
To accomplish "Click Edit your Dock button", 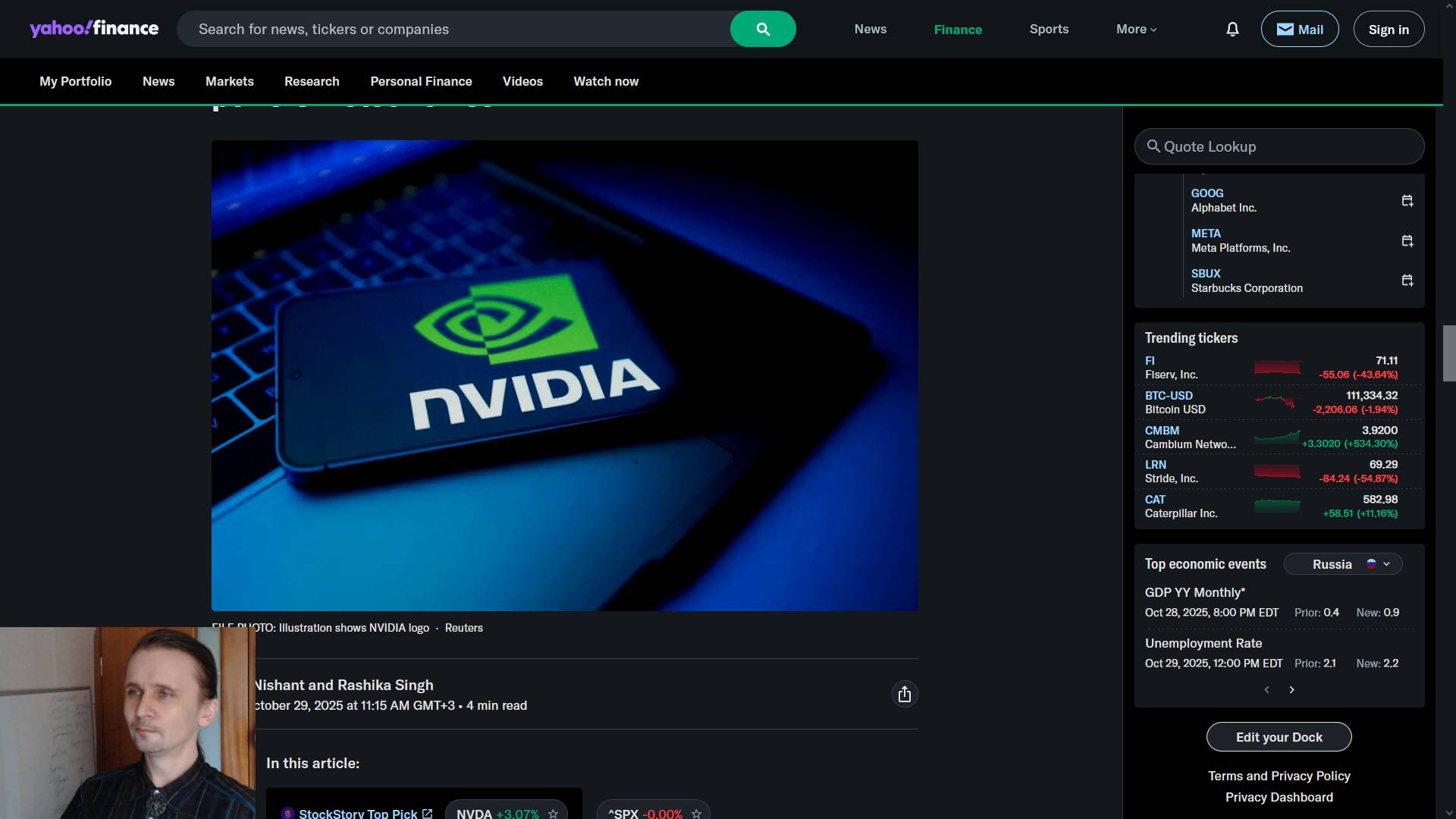I will [x=1279, y=737].
